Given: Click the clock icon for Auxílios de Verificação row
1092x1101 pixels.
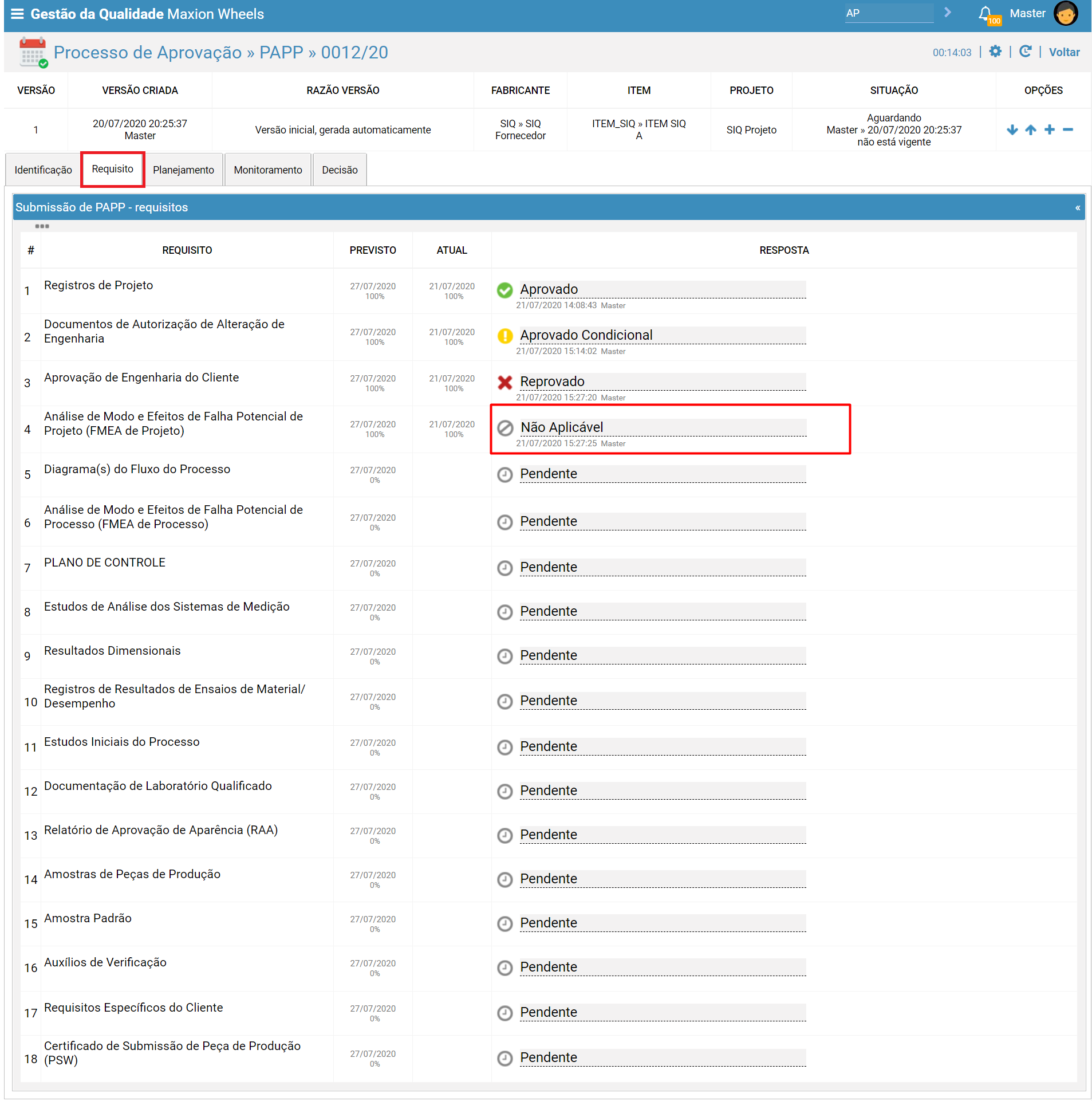Looking at the screenshot, I should 504,968.
